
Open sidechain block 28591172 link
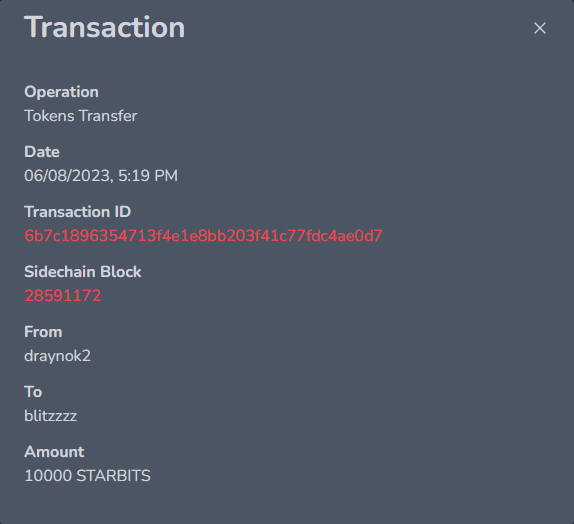[x=63, y=296]
